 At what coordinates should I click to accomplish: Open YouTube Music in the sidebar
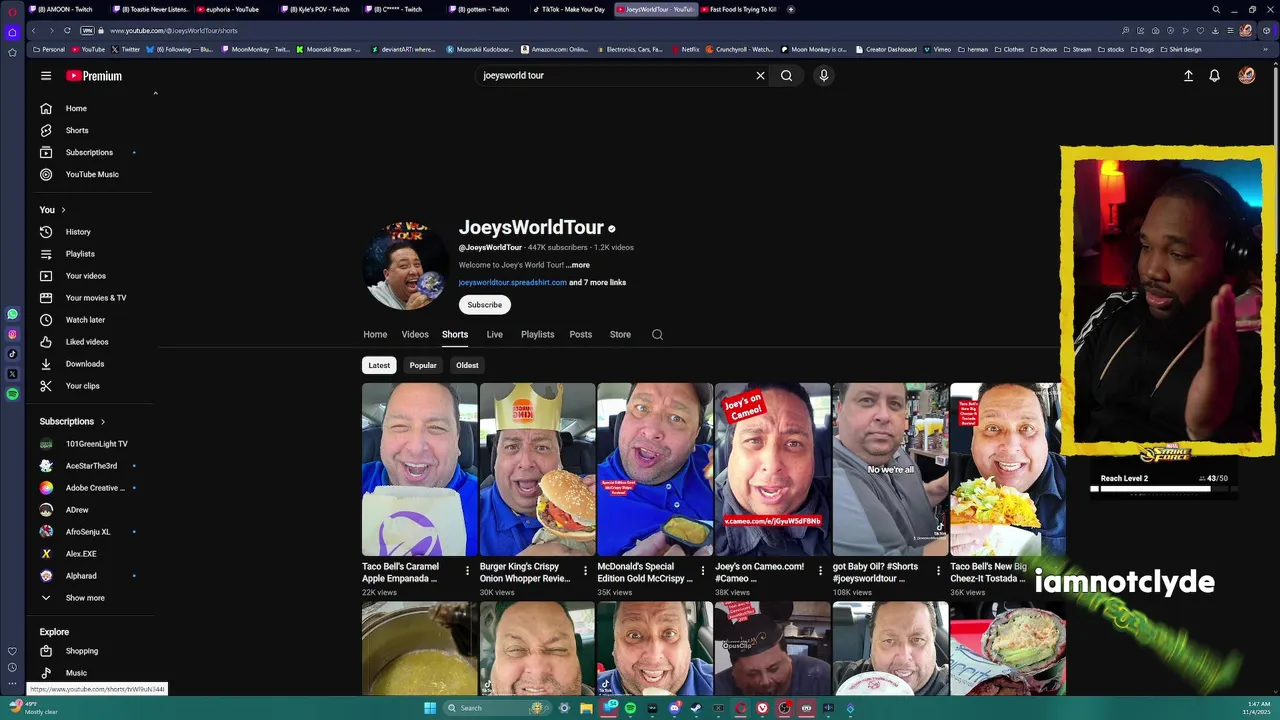coord(90,174)
